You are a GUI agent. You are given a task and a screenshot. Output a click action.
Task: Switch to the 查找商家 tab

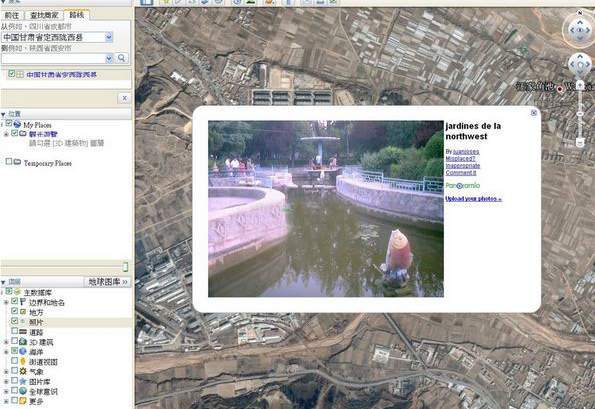(44, 15)
